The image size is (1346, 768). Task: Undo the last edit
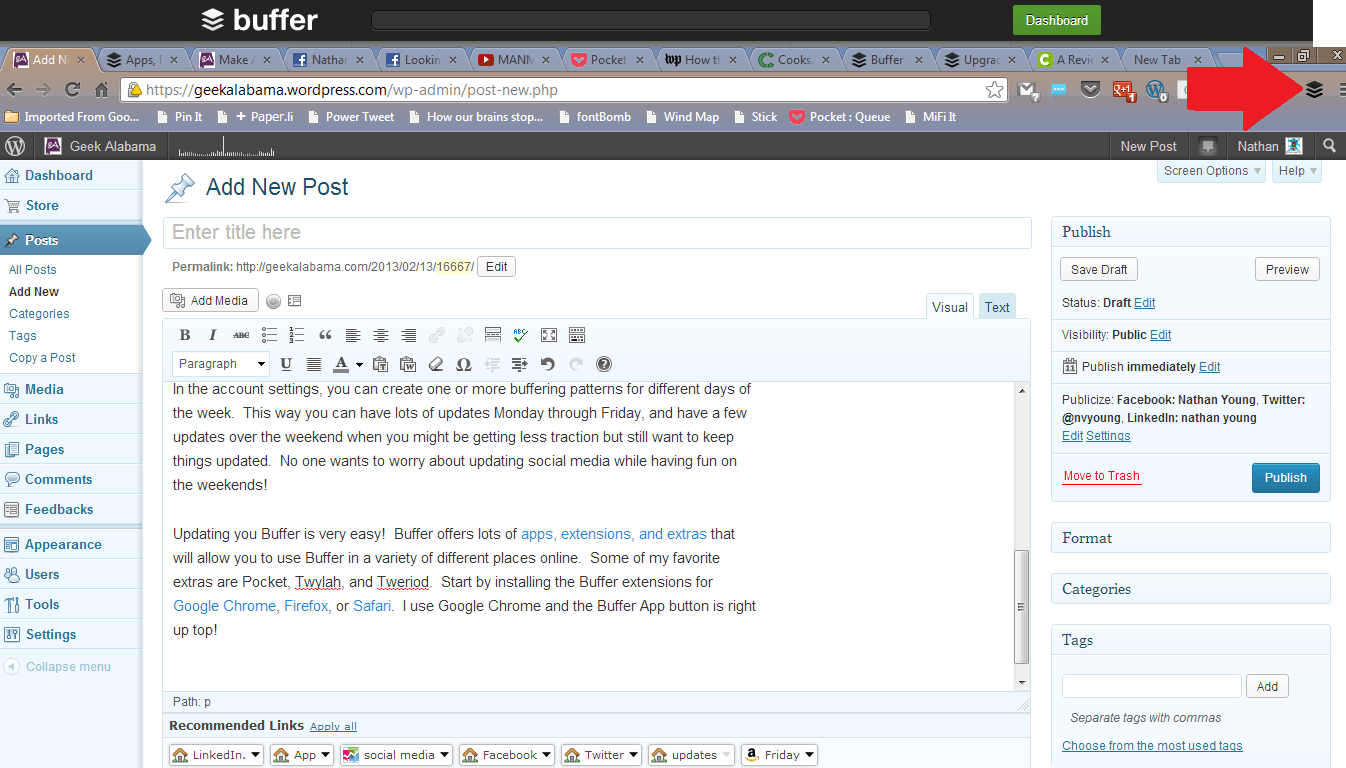[547, 364]
